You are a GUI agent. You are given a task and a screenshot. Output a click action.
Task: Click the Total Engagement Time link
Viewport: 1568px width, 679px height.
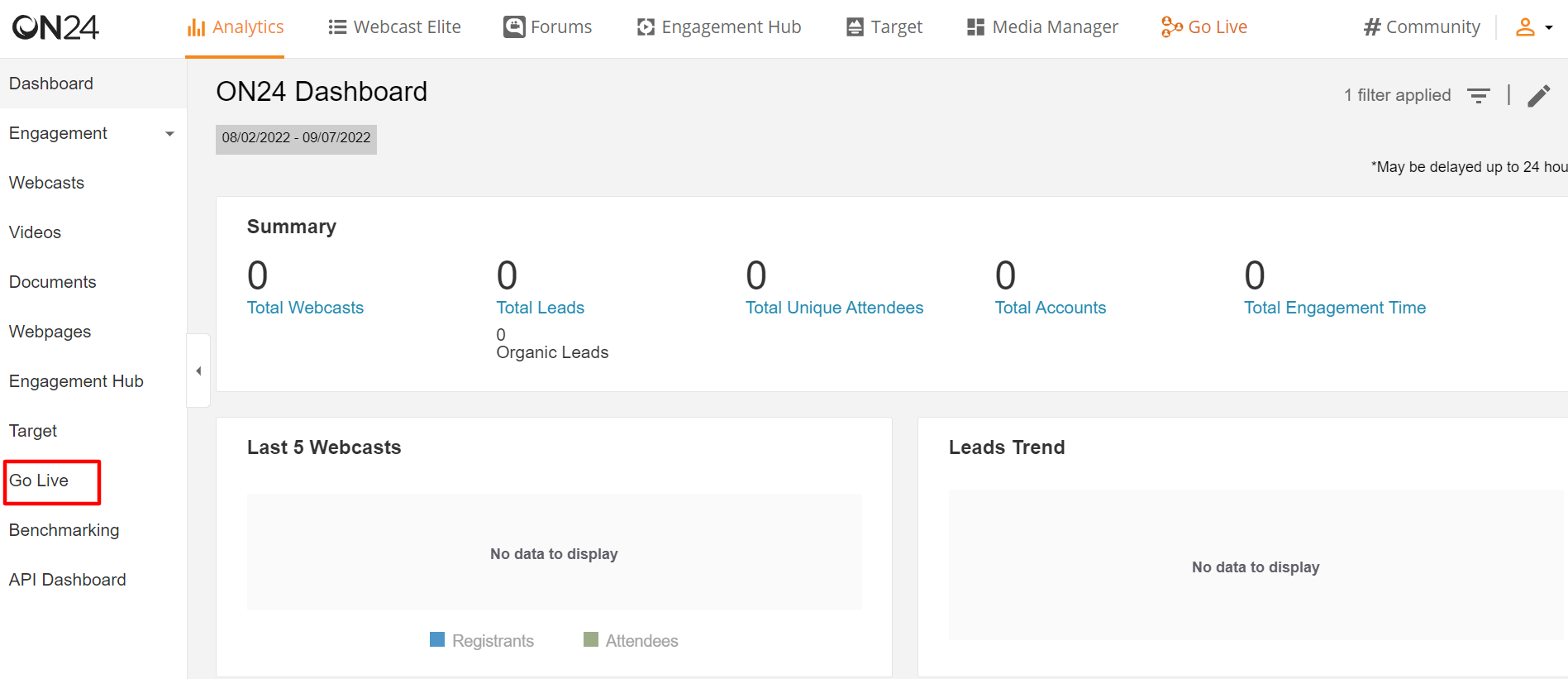pyautogui.click(x=1335, y=308)
